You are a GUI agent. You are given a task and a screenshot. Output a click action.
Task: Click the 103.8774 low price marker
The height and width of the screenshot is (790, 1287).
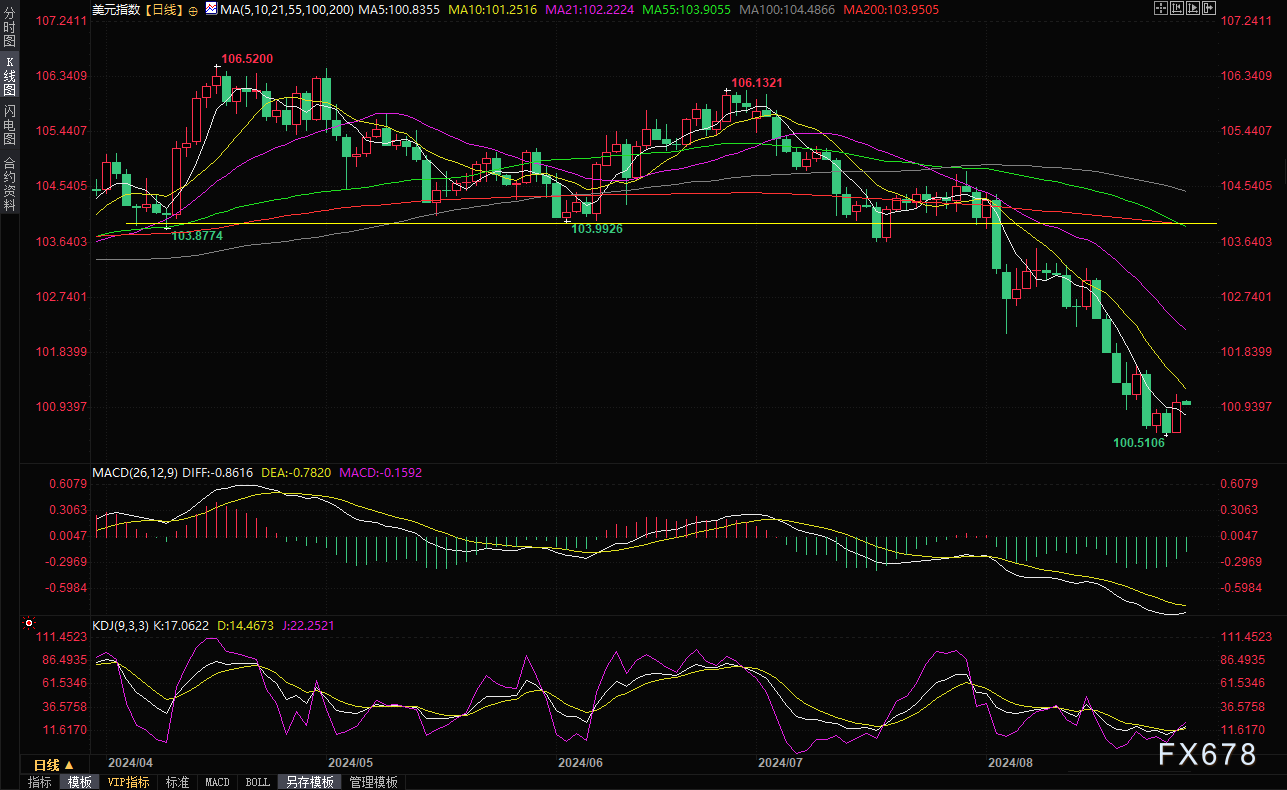(196, 235)
